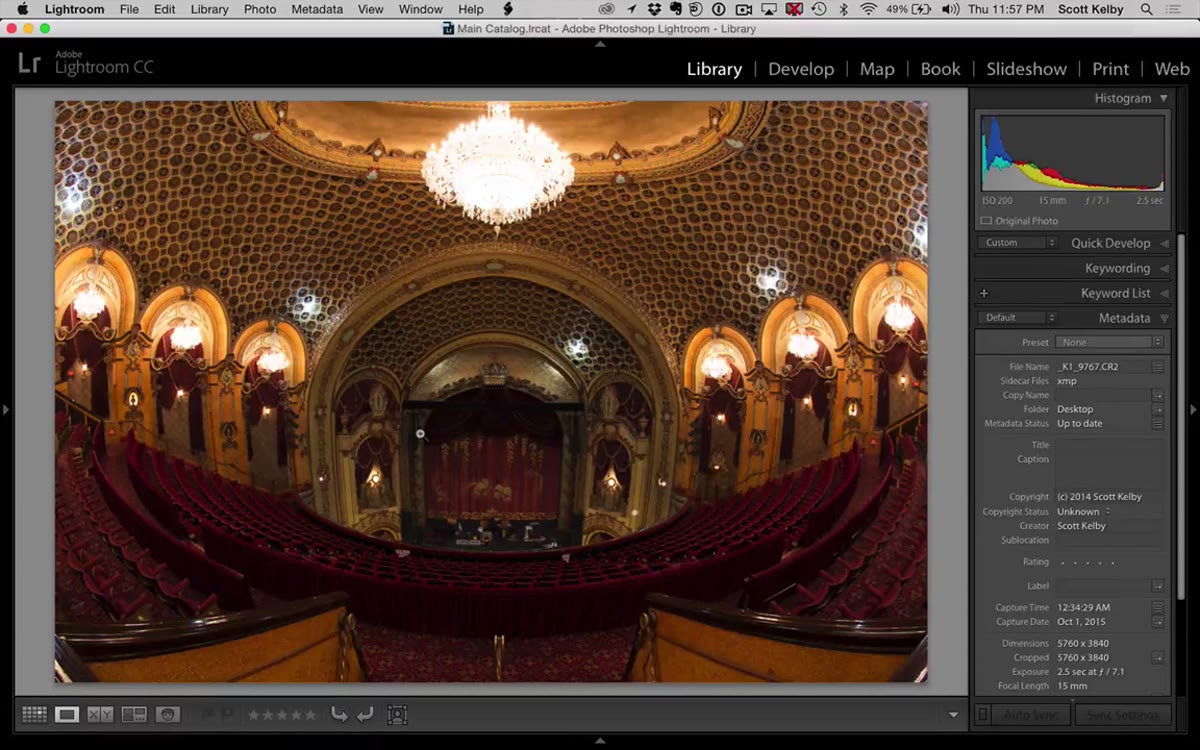Viewport: 1200px width, 750px height.
Task: Click Capture Time edit icon
Action: pyautogui.click(x=1158, y=608)
